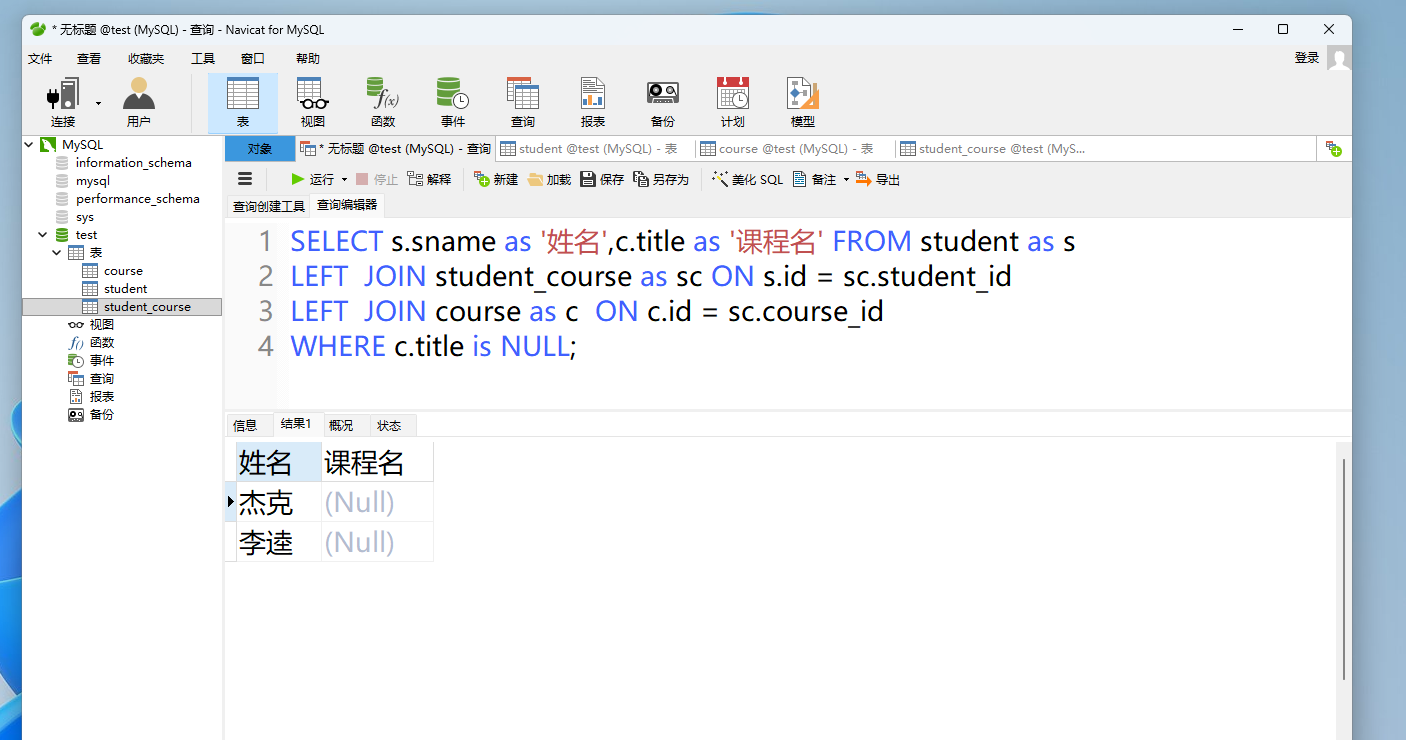Open the 报表 reports toolbar icon
This screenshot has width=1406, height=740.
(593, 103)
